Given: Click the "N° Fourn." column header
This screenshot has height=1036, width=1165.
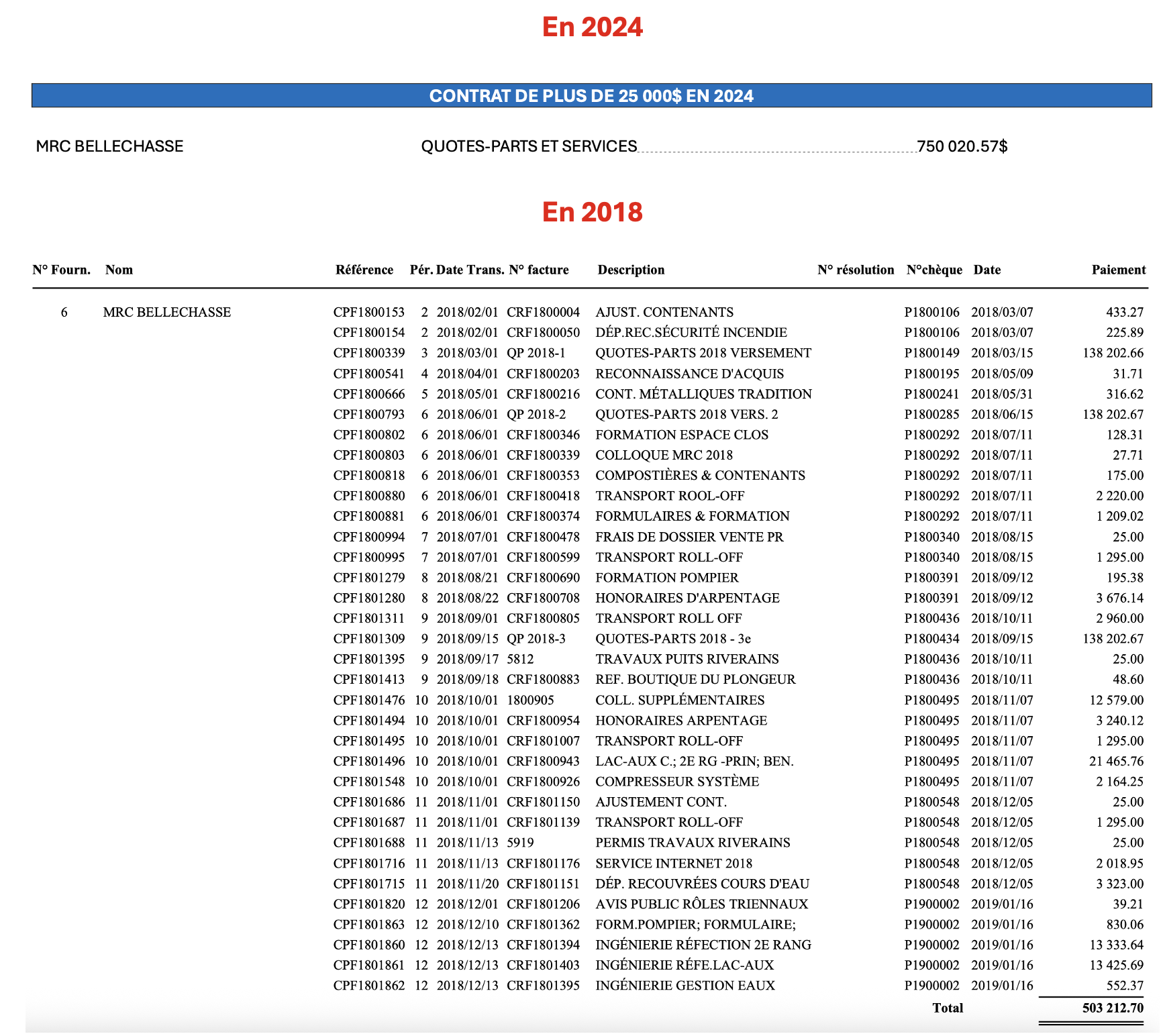Looking at the screenshot, I should pos(61,270).
